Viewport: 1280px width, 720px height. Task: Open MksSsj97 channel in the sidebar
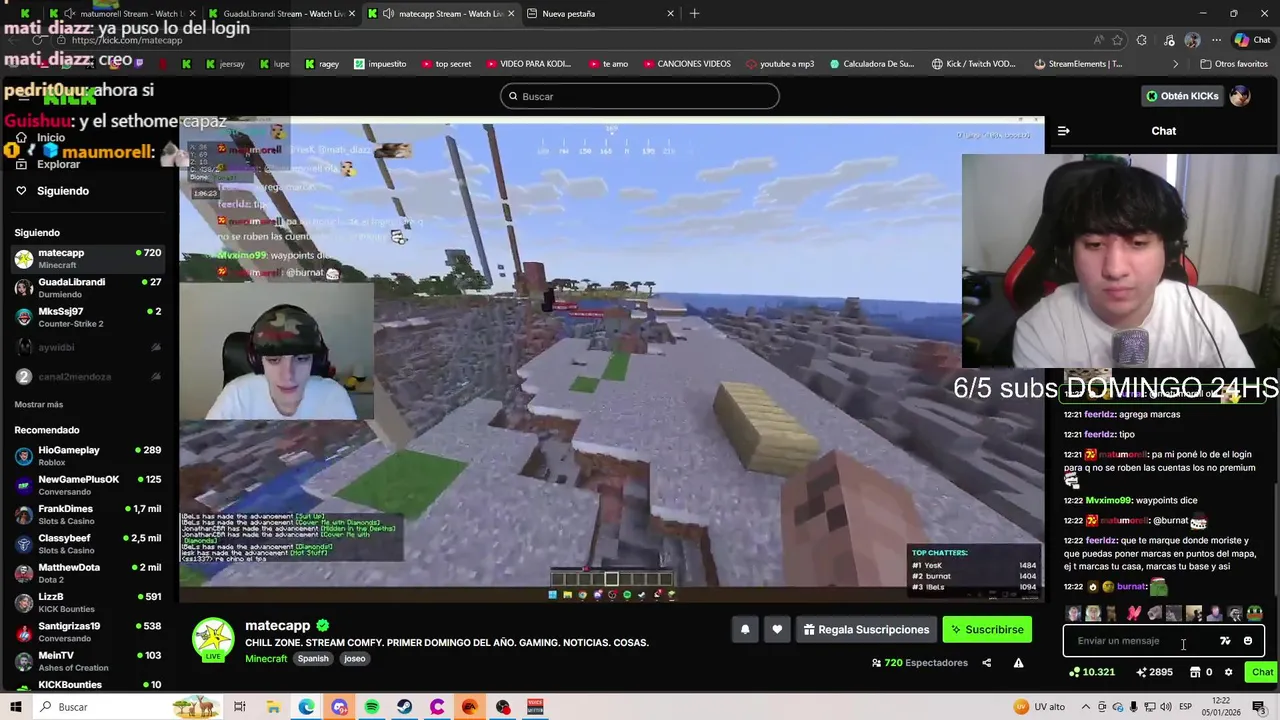[x=88, y=317]
